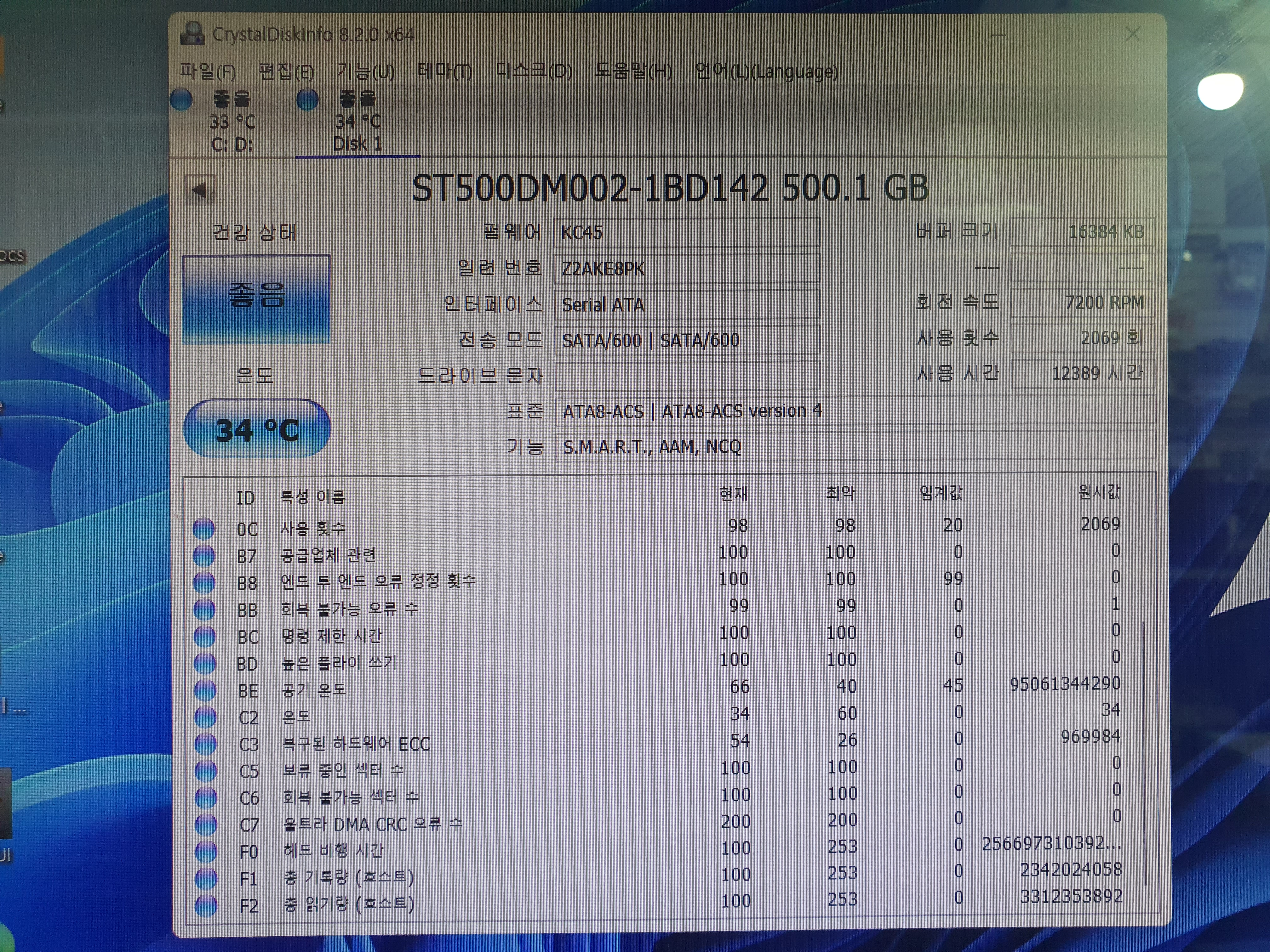The image size is (1270, 952).
Task: Select attribute name 울트라 DMA CRC 오류 수
Action: click(x=373, y=824)
